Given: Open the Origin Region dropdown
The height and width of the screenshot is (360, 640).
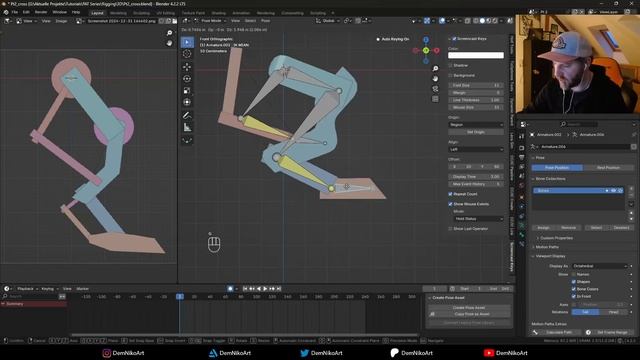Looking at the screenshot, I should [476, 124].
